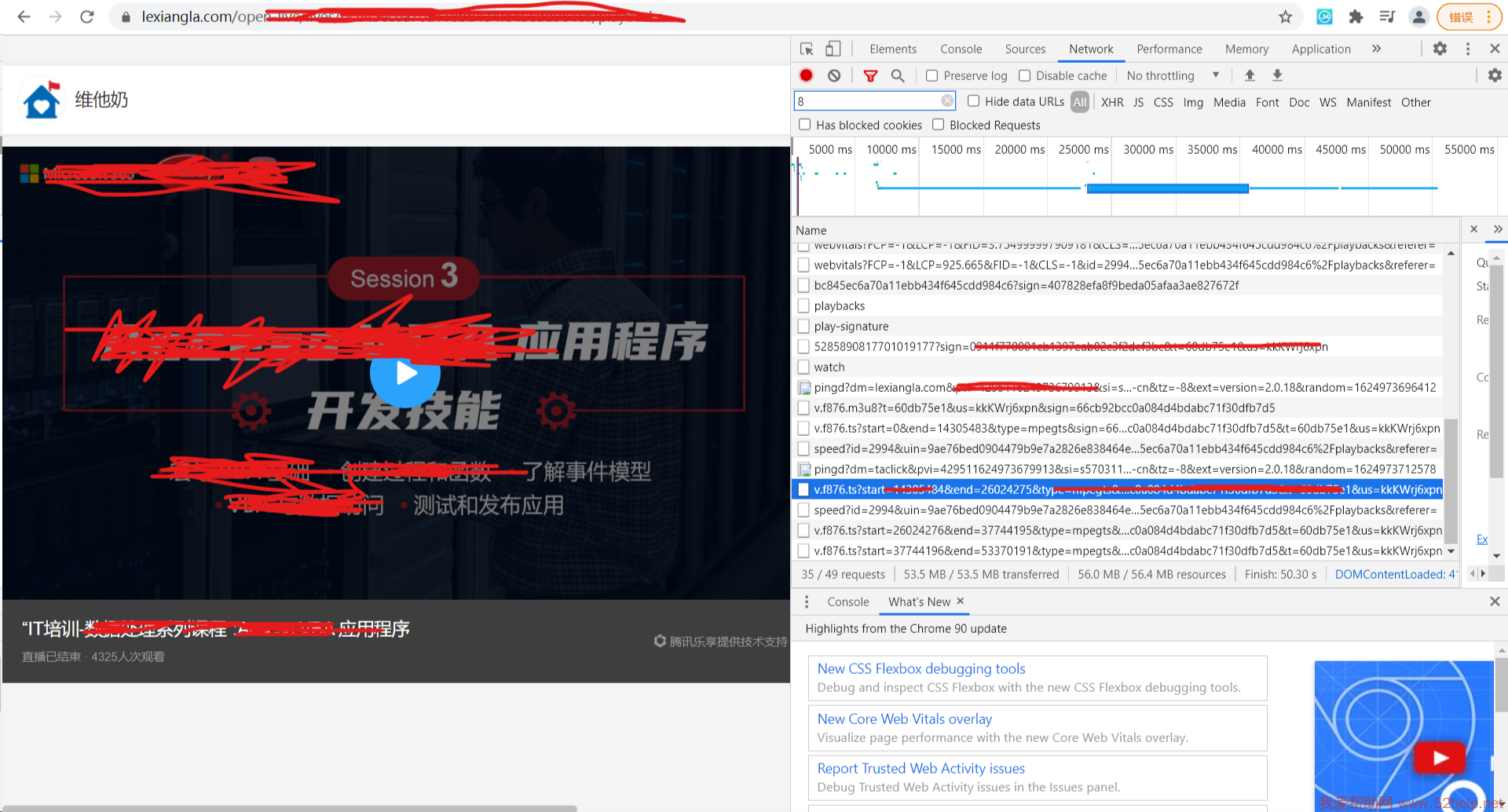
Task: Switch to the Console tab
Action: pos(961,49)
